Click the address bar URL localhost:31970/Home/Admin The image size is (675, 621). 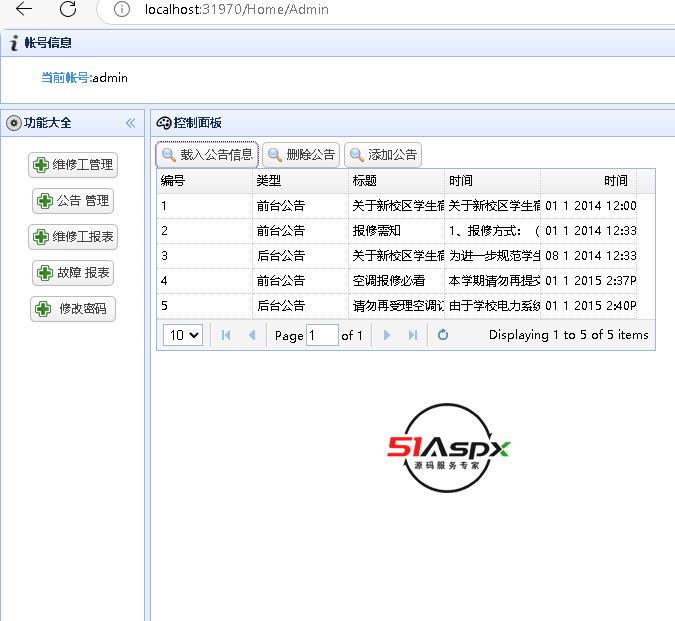(x=237, y=9)
